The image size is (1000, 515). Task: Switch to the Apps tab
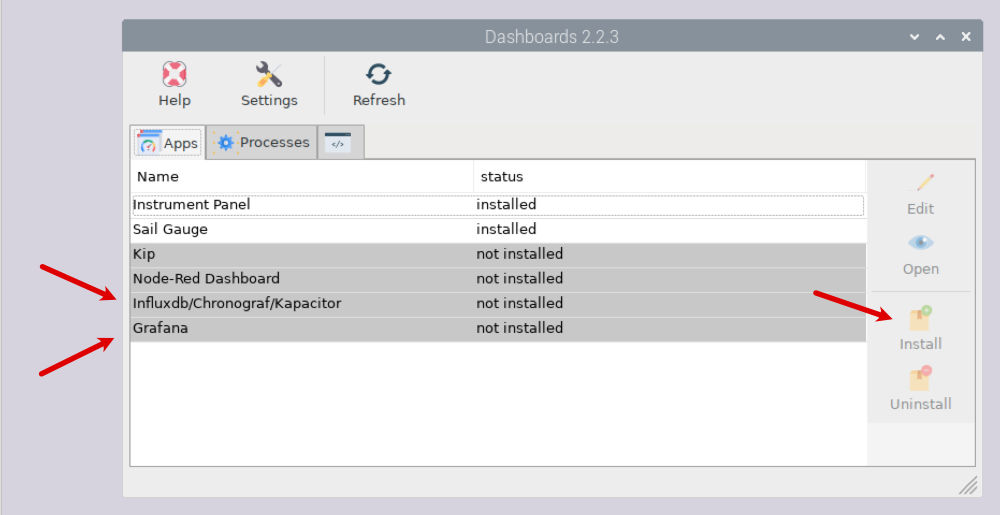point(168,143)
